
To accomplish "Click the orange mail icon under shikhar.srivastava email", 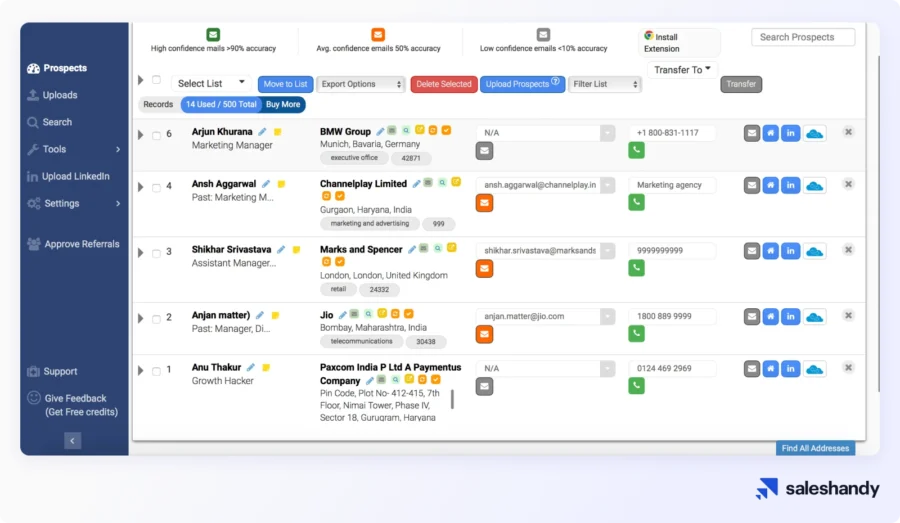I will [484, 269].
